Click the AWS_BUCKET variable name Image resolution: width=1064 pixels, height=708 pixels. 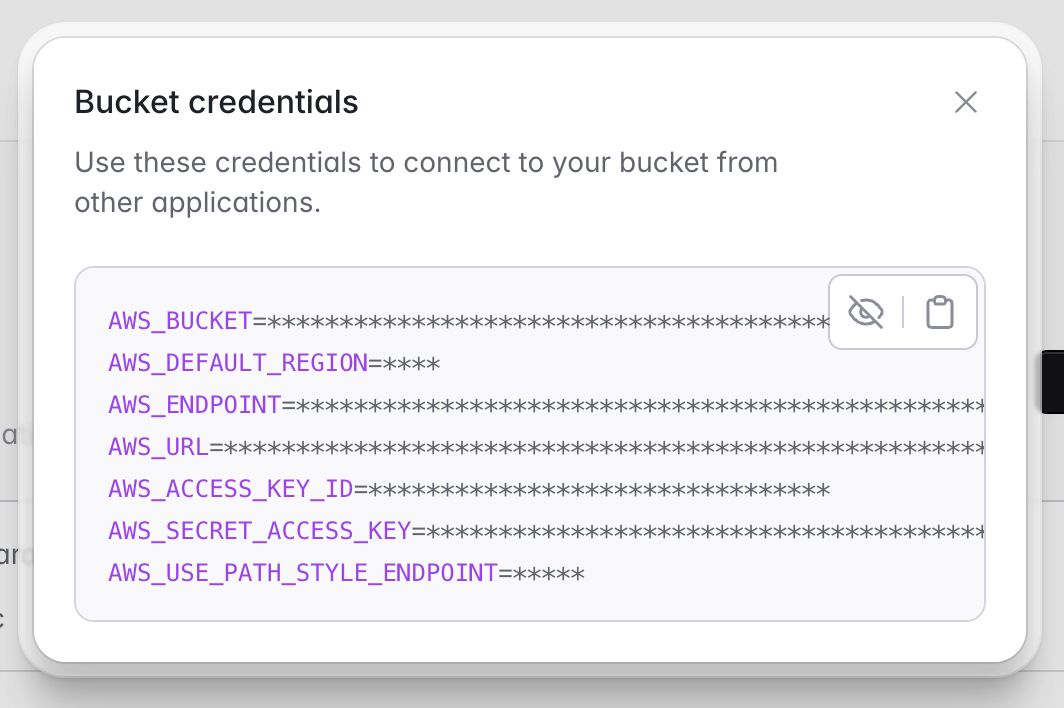(180, 321)
